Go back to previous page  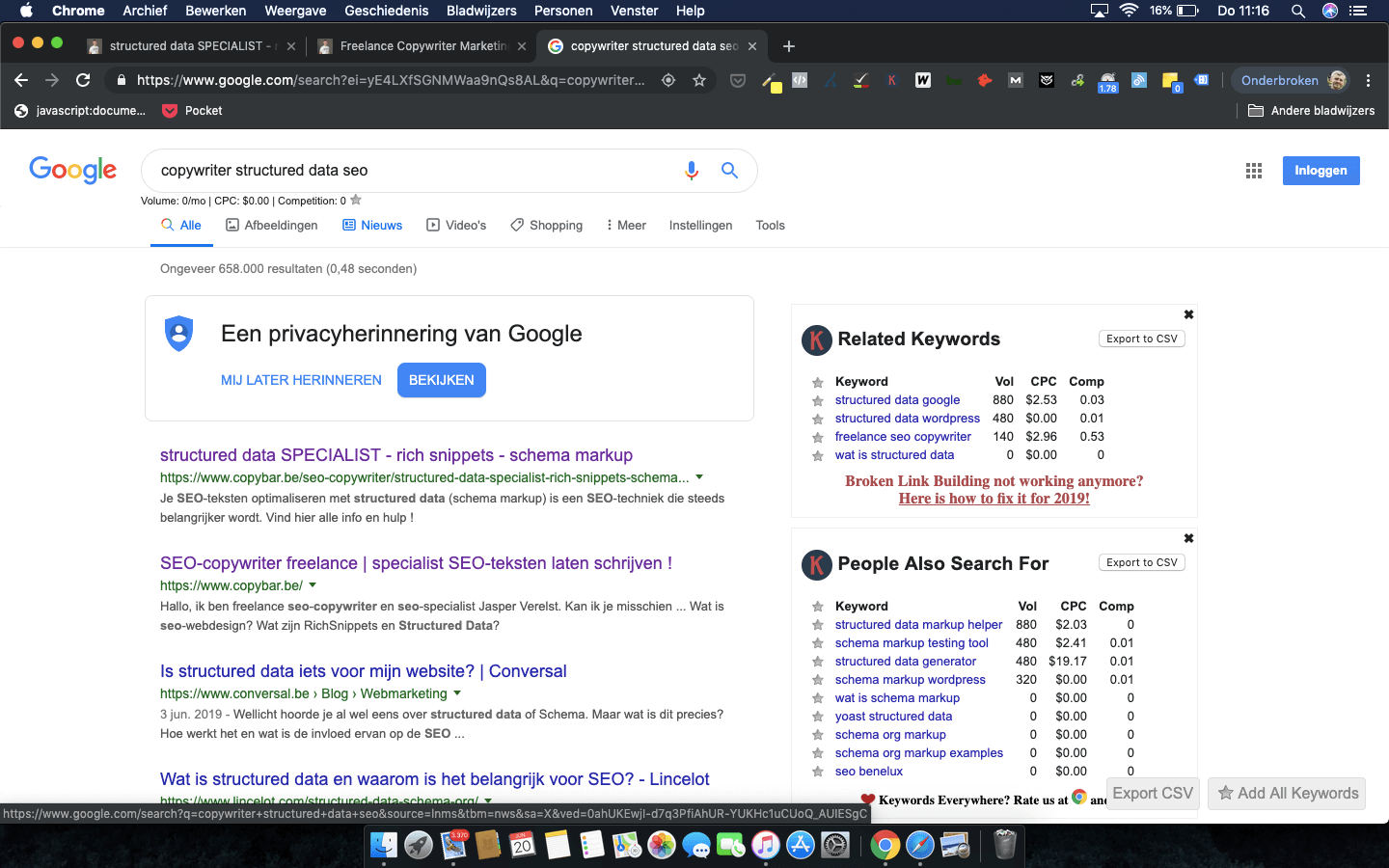tap(21, 80)
